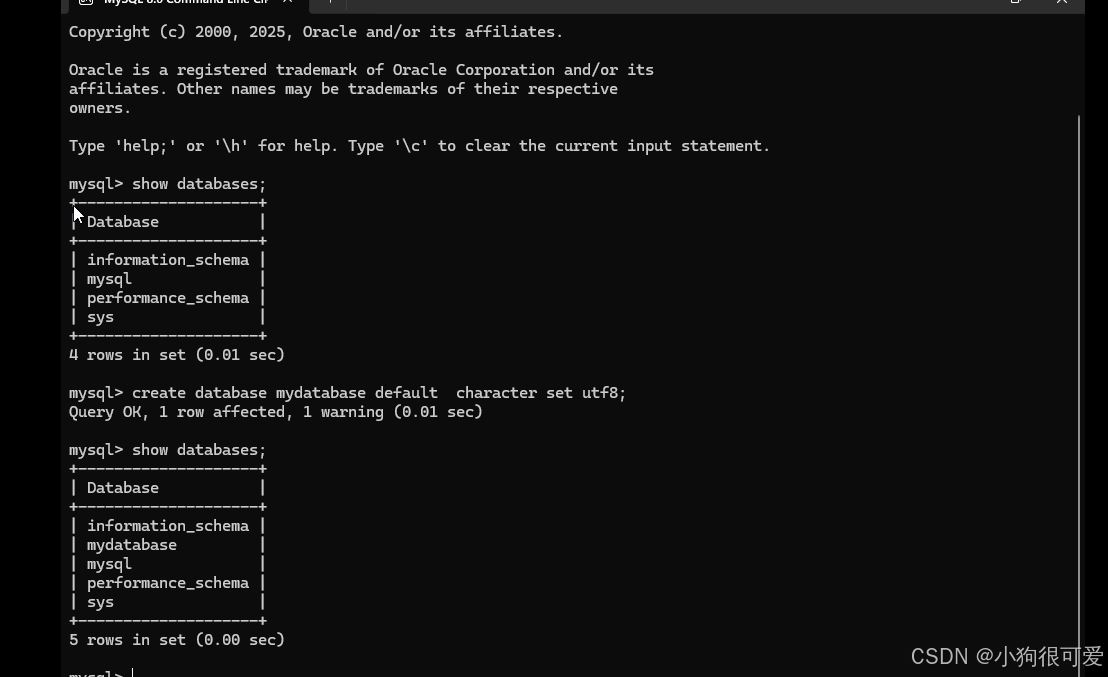
Task: Click the create database mydatabase command line
Action: 347,393
